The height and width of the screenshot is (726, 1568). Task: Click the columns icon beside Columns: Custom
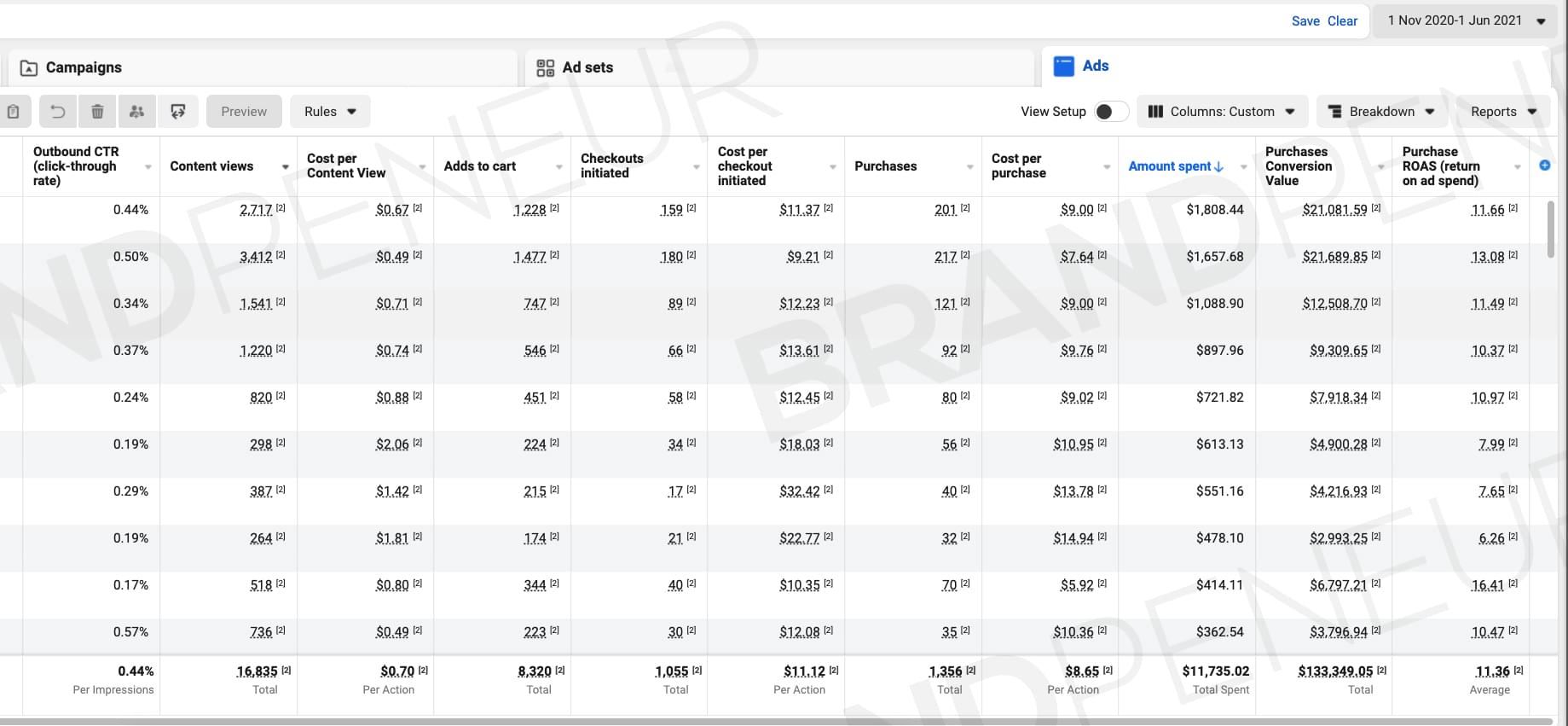tap(1156, 112)
